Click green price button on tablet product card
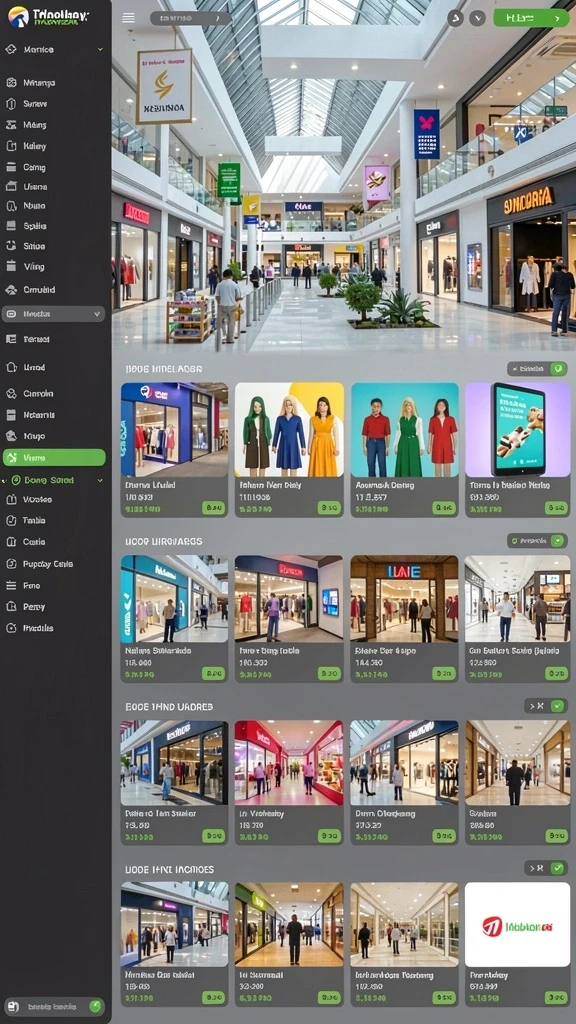This screenshot has height=1024, width=576. [556, 507]
